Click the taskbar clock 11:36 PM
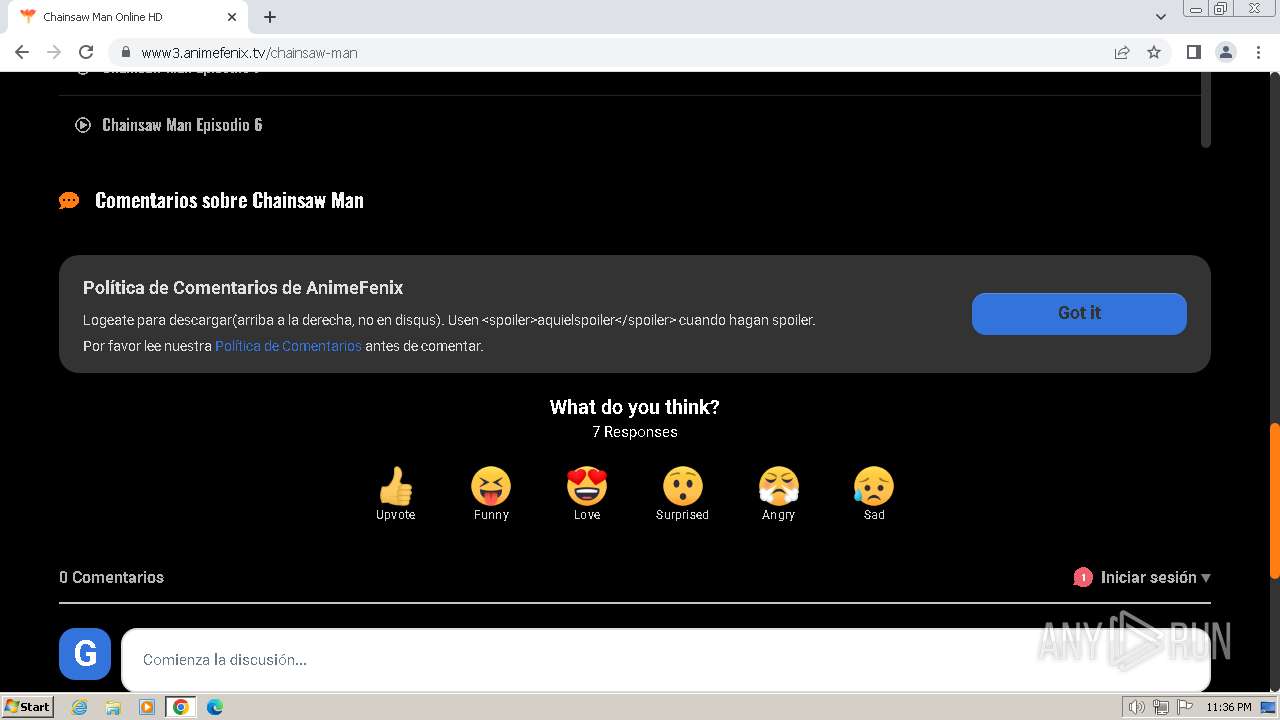1280x720 pixels. [x=1228, y=707]
